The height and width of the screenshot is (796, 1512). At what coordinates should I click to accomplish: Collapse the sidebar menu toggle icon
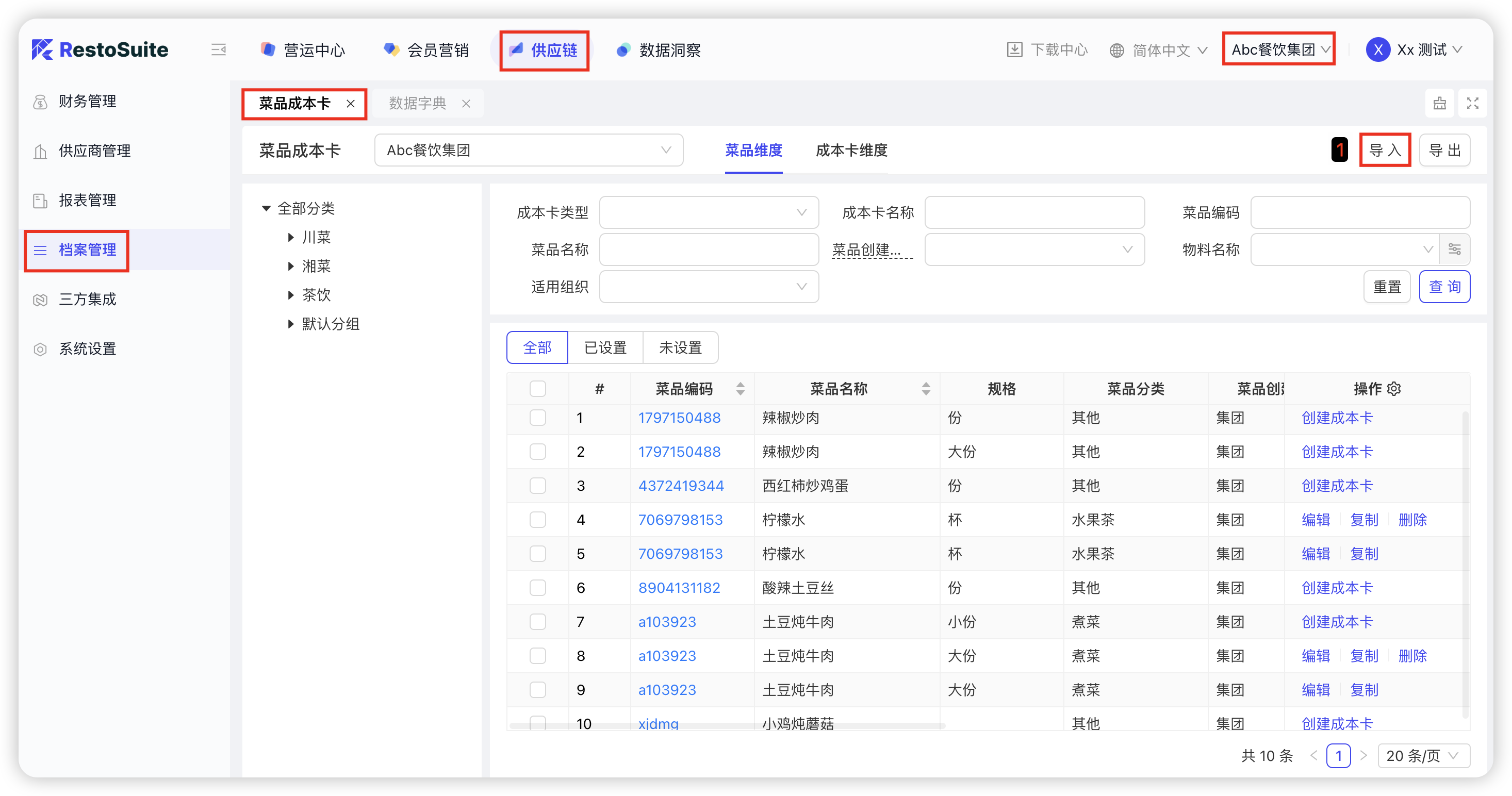coord(218,50)
